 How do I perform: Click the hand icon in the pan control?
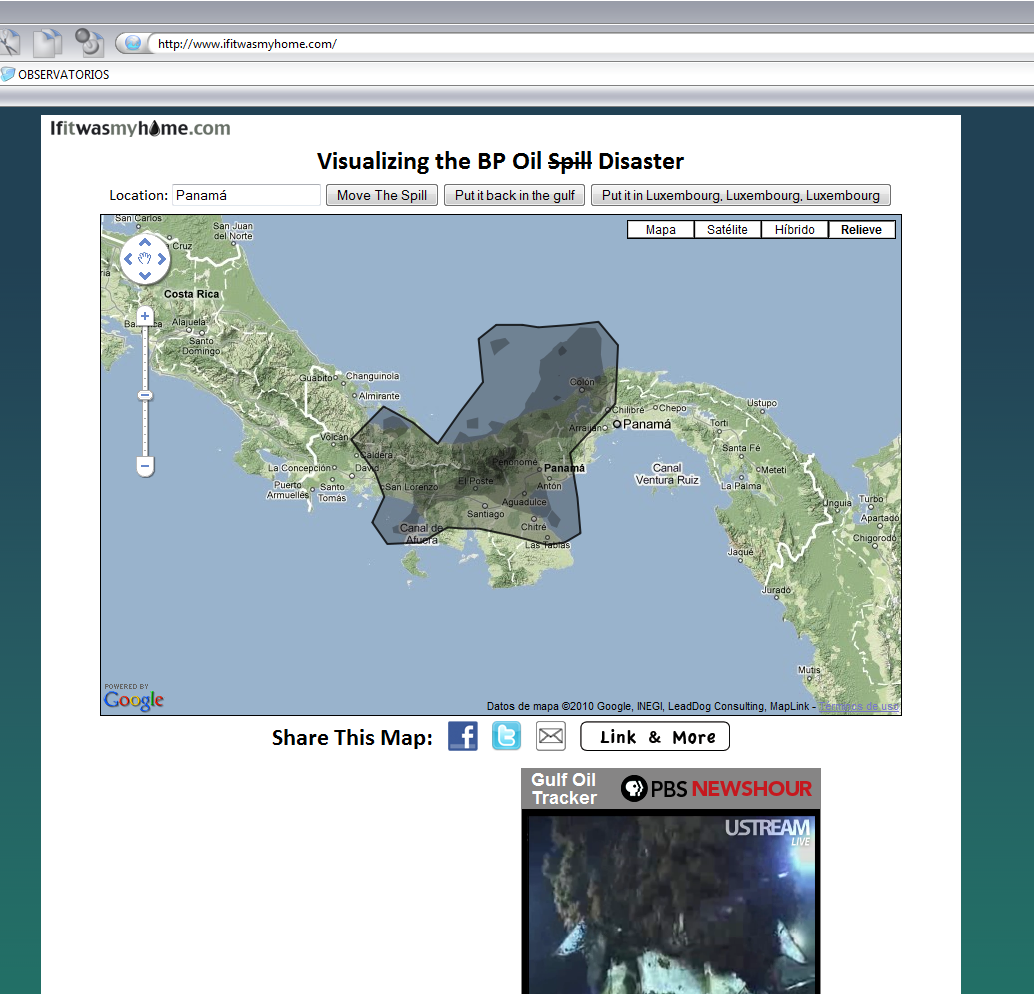point(145,259)
